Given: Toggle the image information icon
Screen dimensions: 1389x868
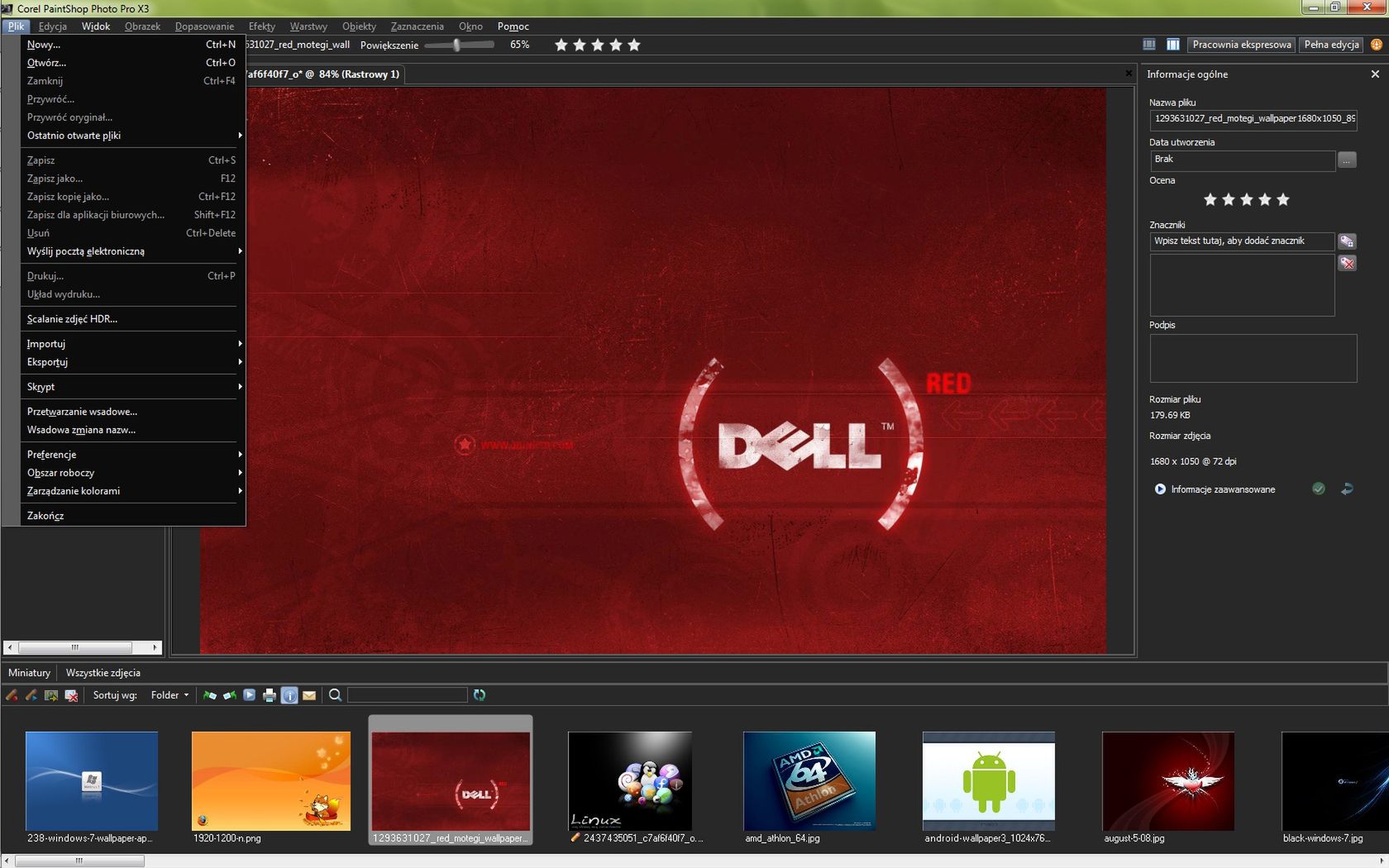Looking at the screenshot, I should coord(289,695).
